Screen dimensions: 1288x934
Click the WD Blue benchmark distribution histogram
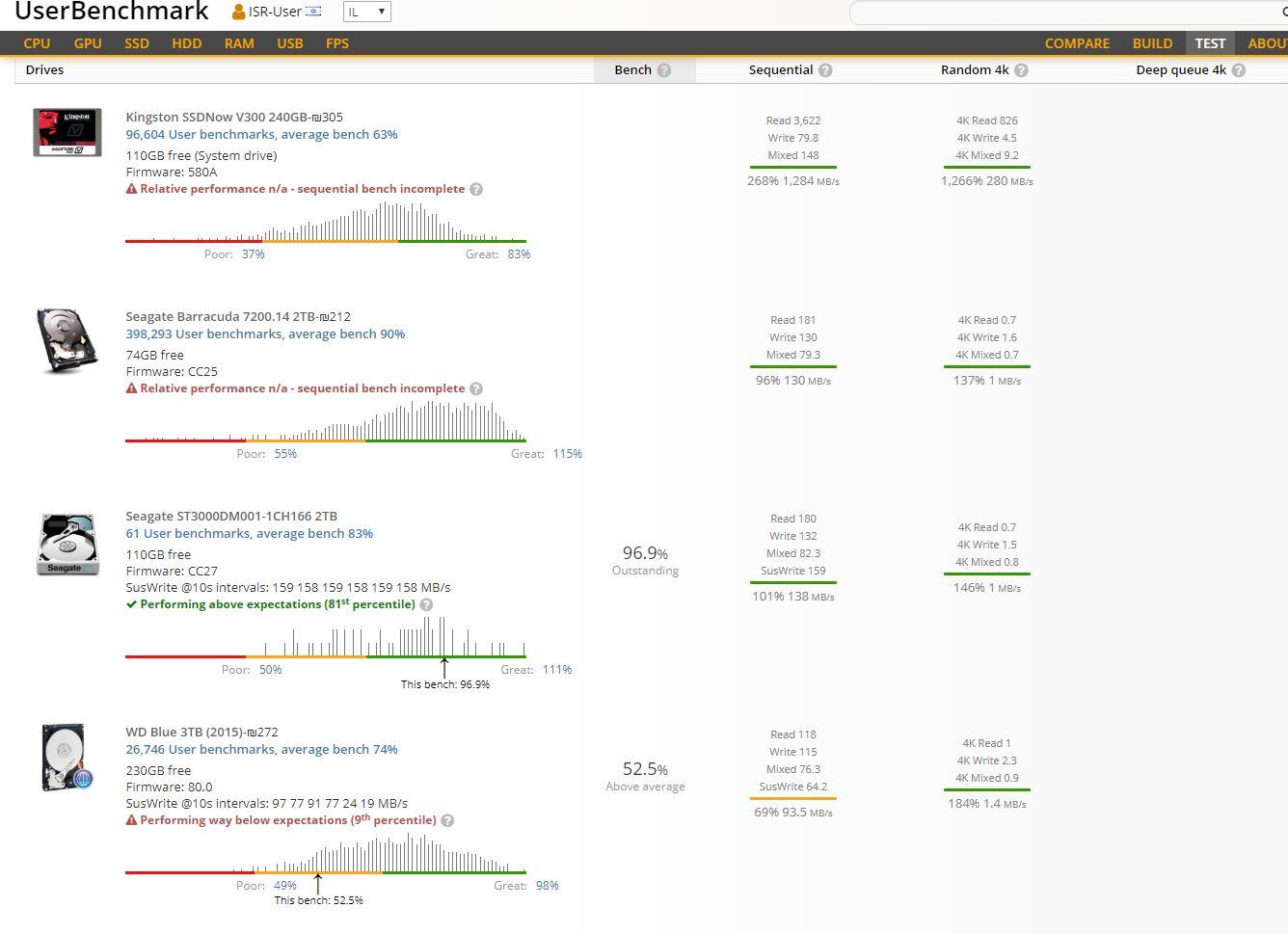pyautogui.click(x=326, y=853)
